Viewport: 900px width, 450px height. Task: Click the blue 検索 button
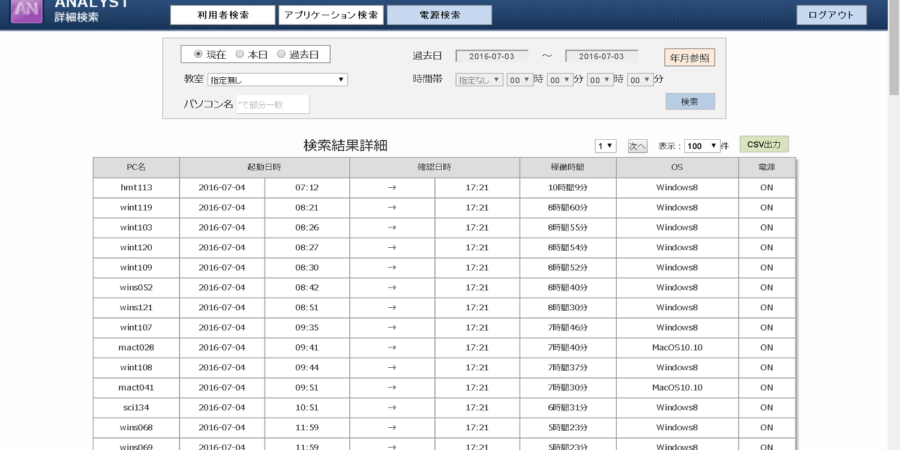(x=689, y=102)
